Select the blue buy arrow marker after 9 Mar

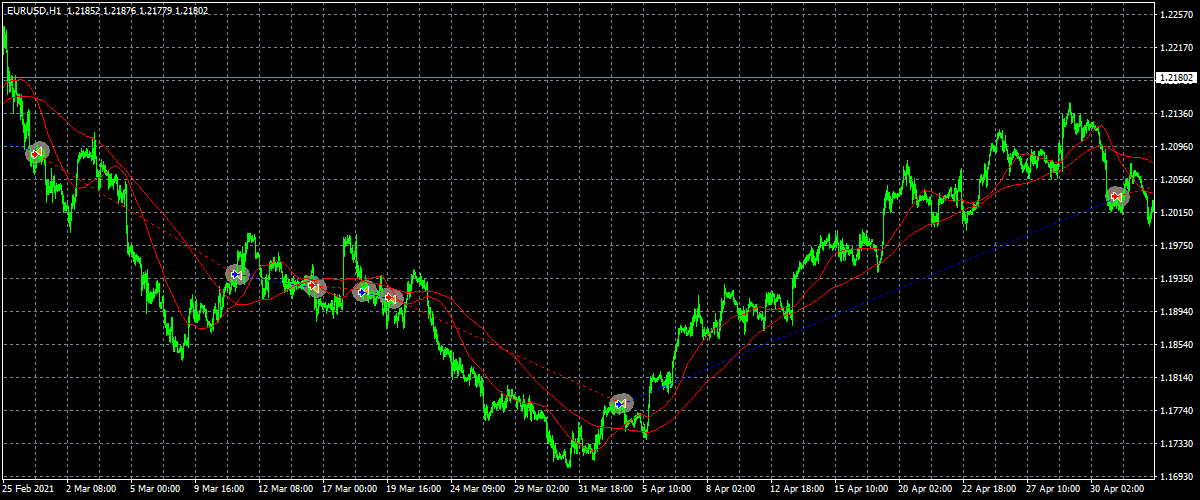(x=236, y=273)
